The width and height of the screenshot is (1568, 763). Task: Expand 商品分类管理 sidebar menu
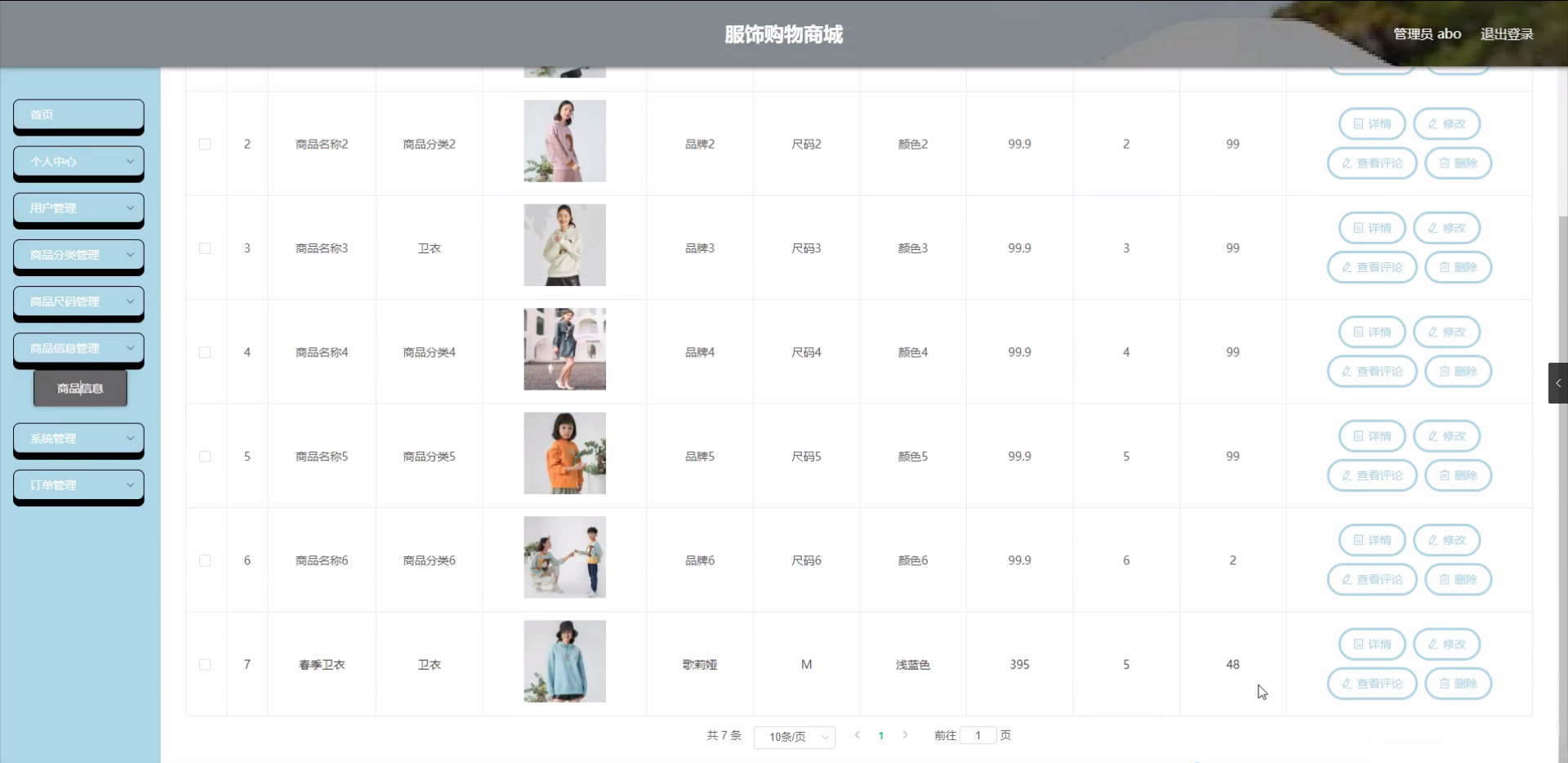pyautogui.click(x=78, y=255)
